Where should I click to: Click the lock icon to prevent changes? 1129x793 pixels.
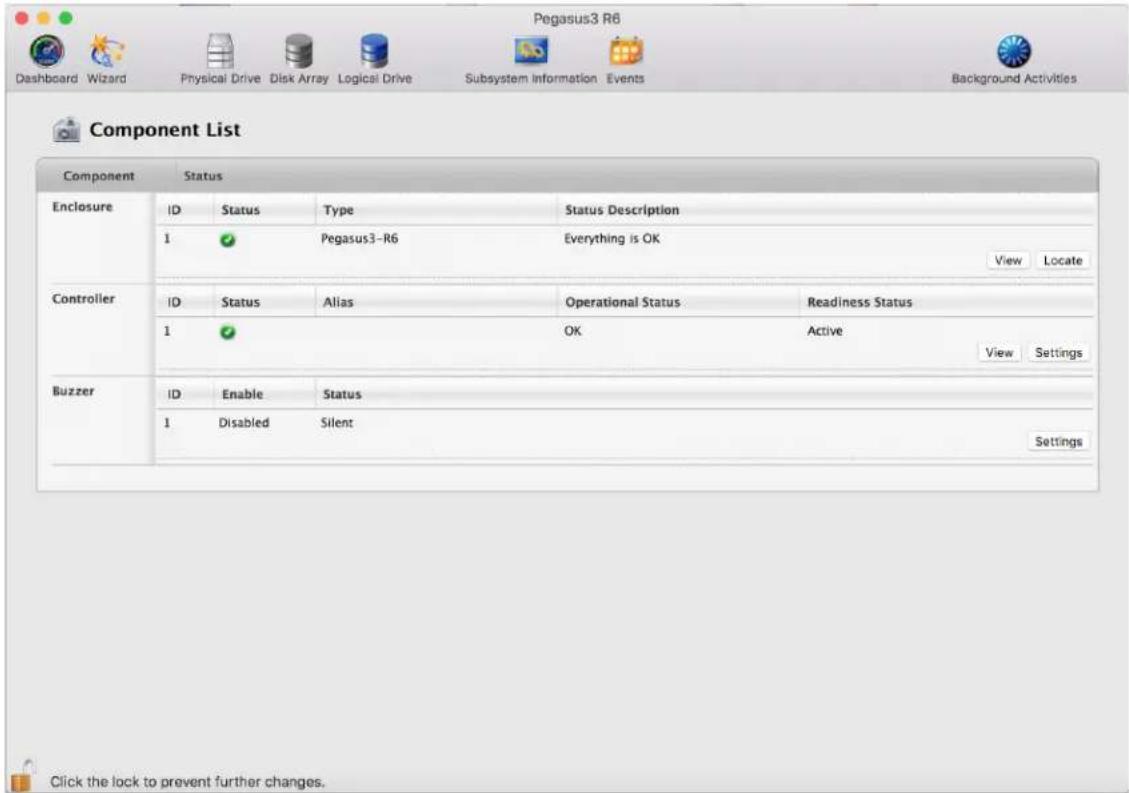[22, 776]
